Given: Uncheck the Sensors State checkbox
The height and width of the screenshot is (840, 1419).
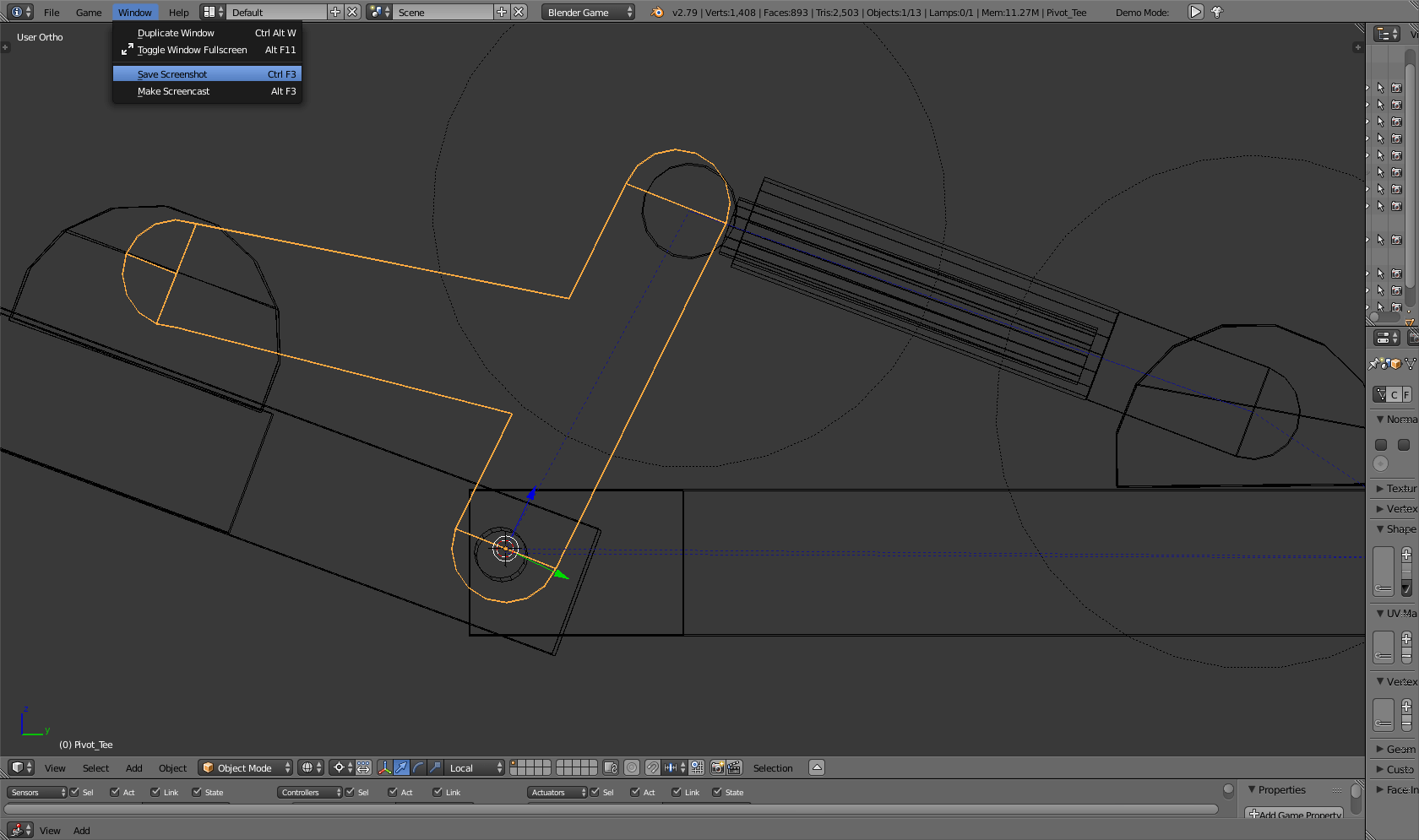Looking at the screenshot, I should 197,792.
